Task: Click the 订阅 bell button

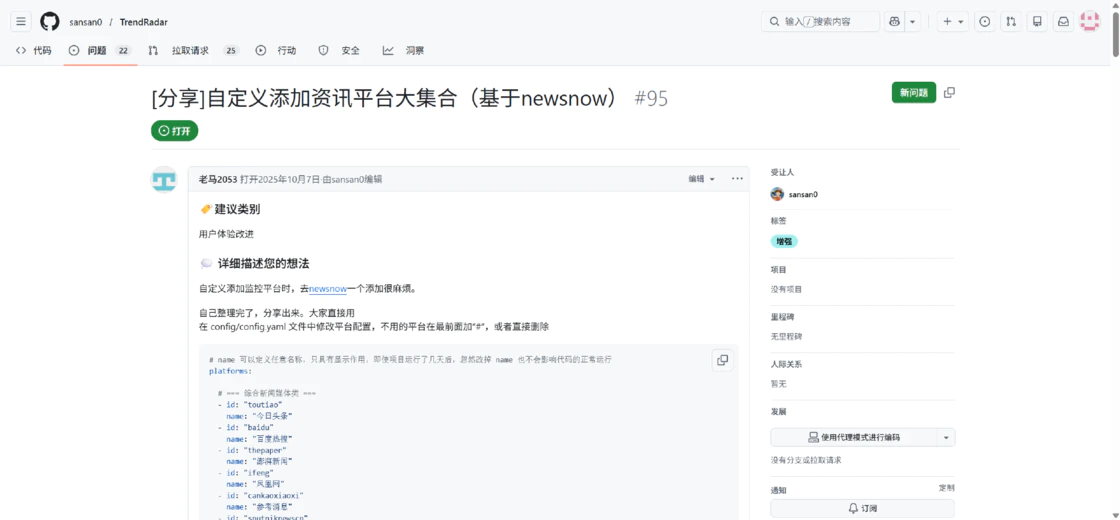Action: click(x=863, y=509)
